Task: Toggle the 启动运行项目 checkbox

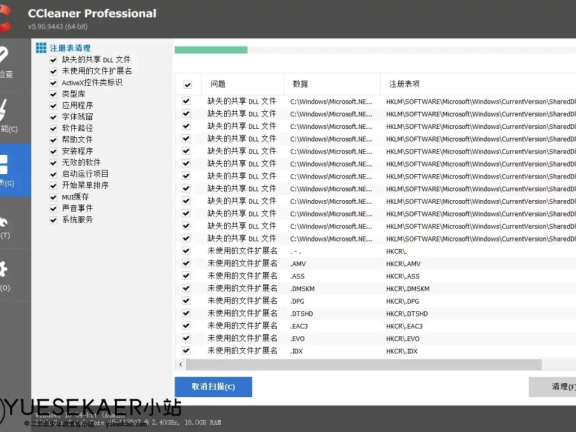Action: click(x=53, y=174)
